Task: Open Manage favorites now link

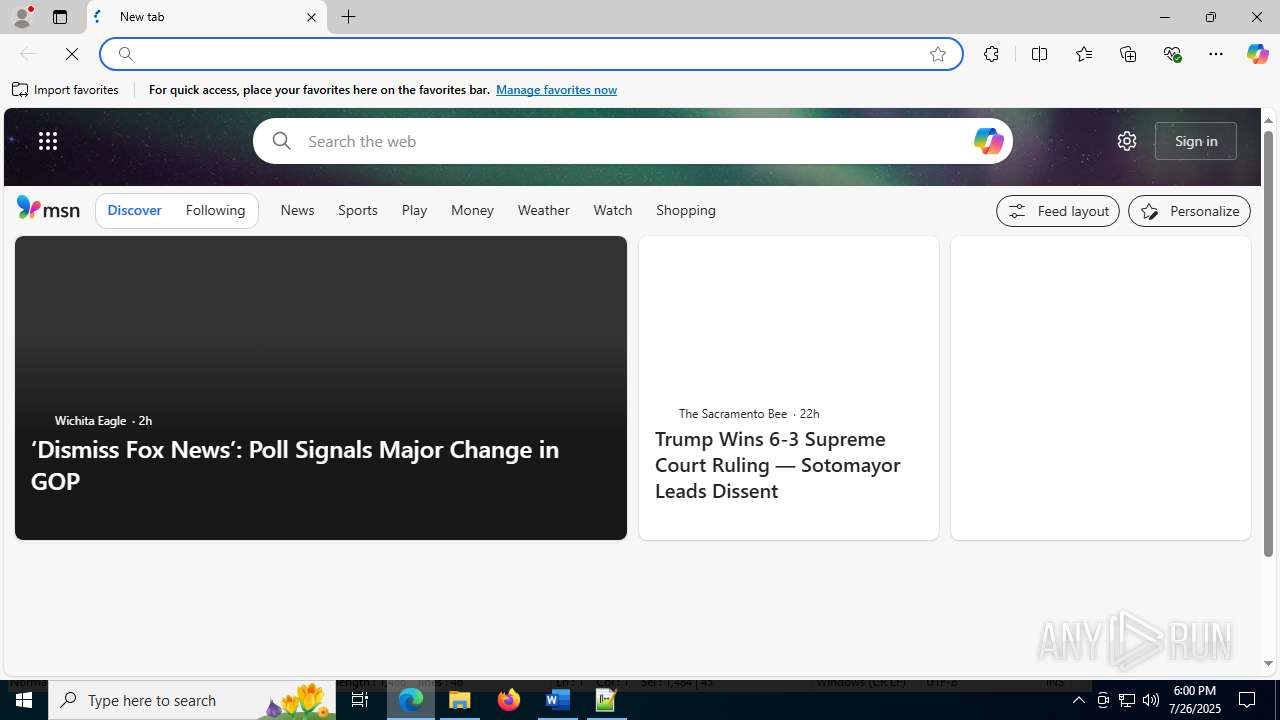Action: tap(556, 90)
